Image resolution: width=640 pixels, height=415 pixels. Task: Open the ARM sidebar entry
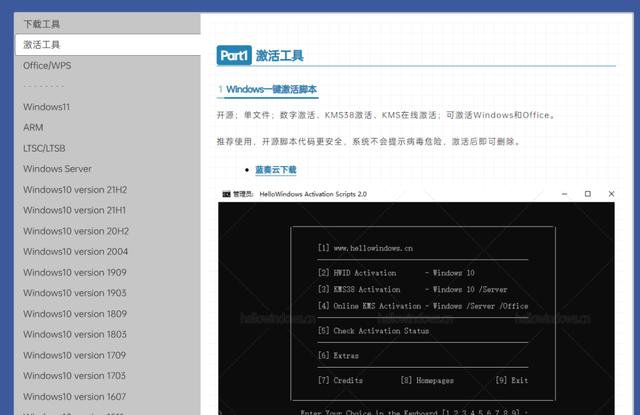tap(108, 128)
